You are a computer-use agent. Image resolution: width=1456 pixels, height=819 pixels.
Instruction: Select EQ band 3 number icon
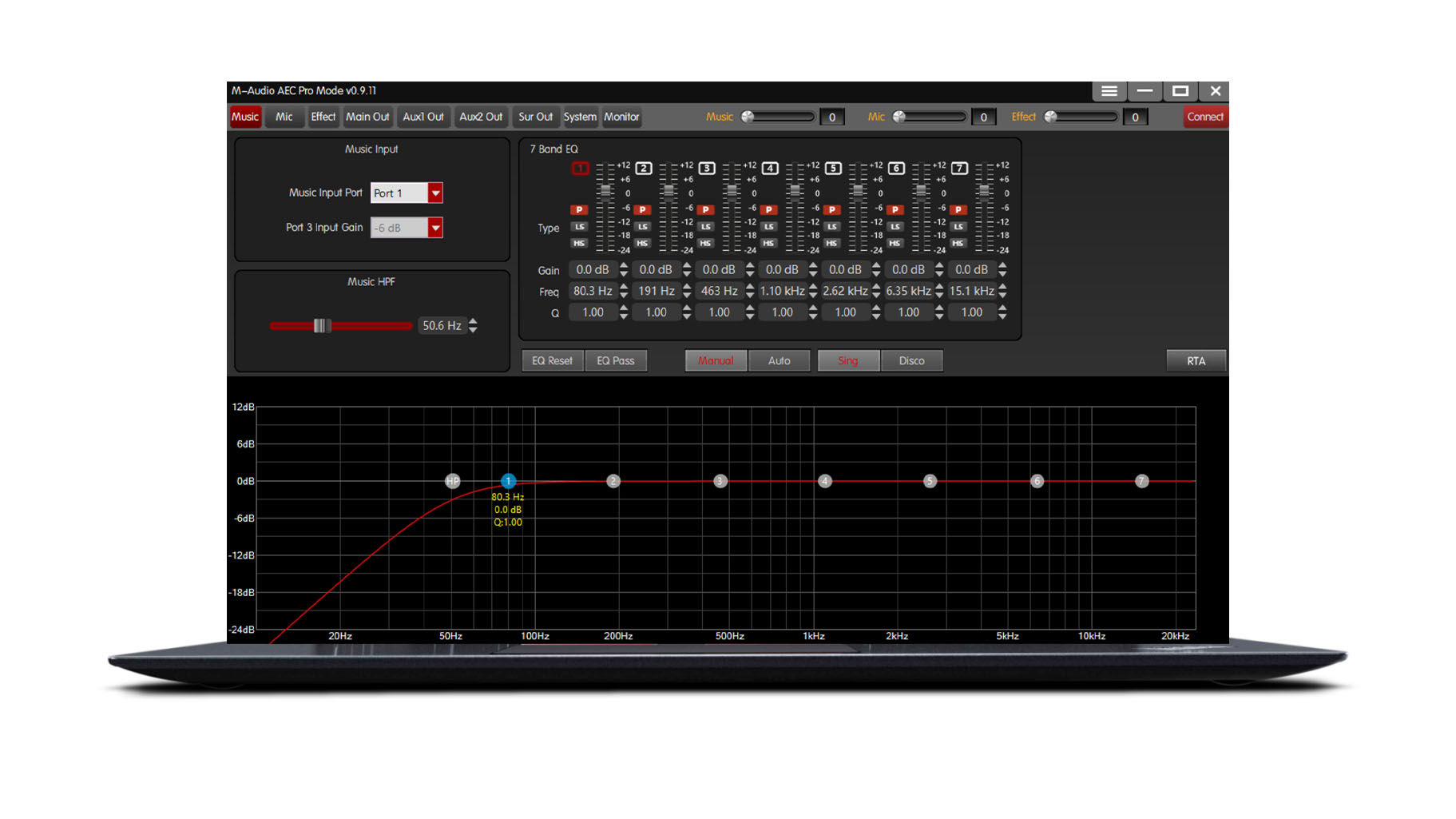click(x=706, y=169)
